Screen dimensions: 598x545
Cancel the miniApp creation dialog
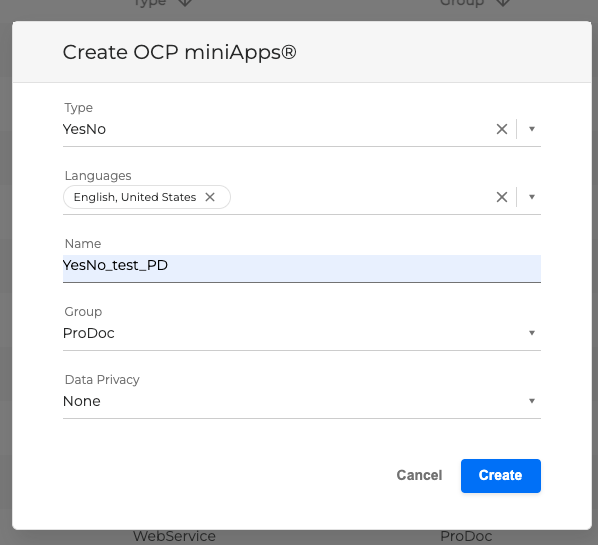coord(419,475)
